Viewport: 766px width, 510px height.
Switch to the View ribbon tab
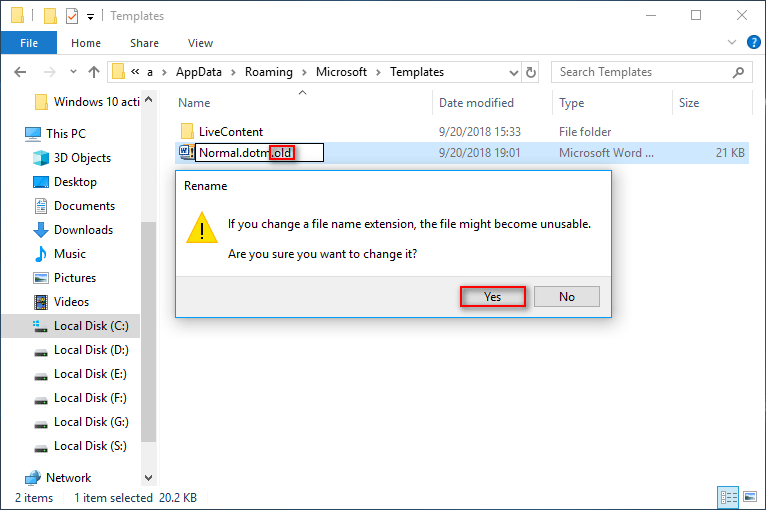pyautogui.click(x=200, y=43)
